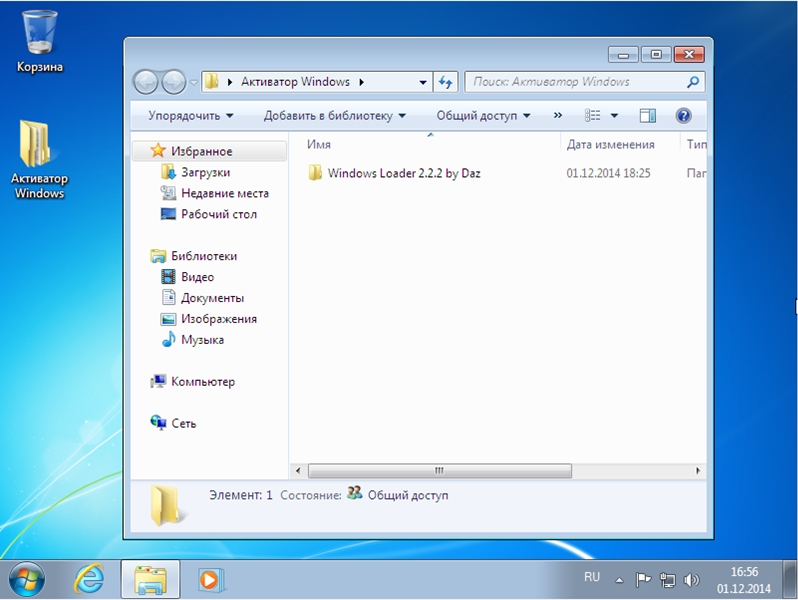Viewport: 798px width, 600px height.
Task: Click Общий доступ status in details pane
Action: (408, 495)
